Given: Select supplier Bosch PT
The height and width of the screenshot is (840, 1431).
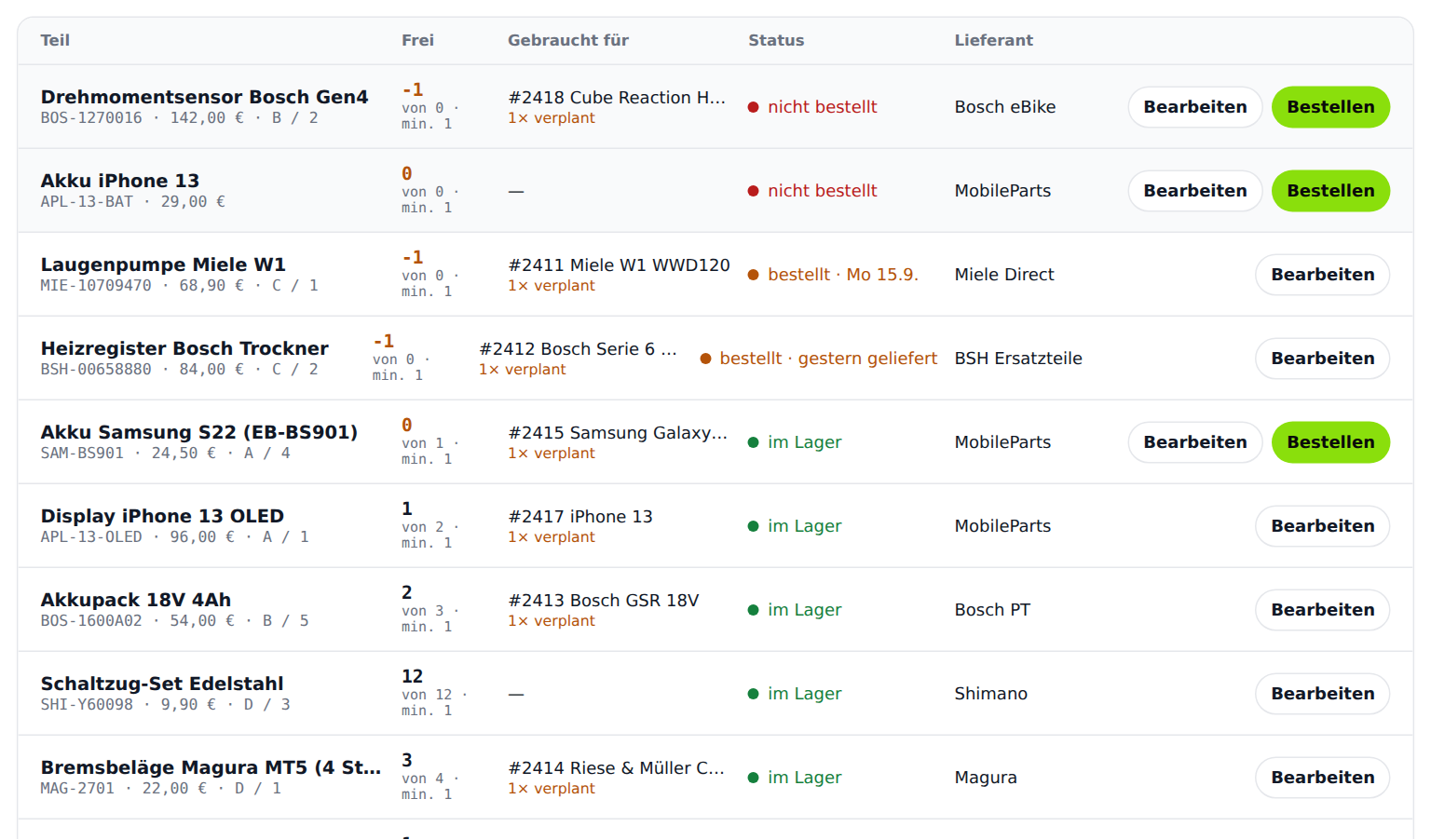Looking at the screenshot, I should click(992, 610).
